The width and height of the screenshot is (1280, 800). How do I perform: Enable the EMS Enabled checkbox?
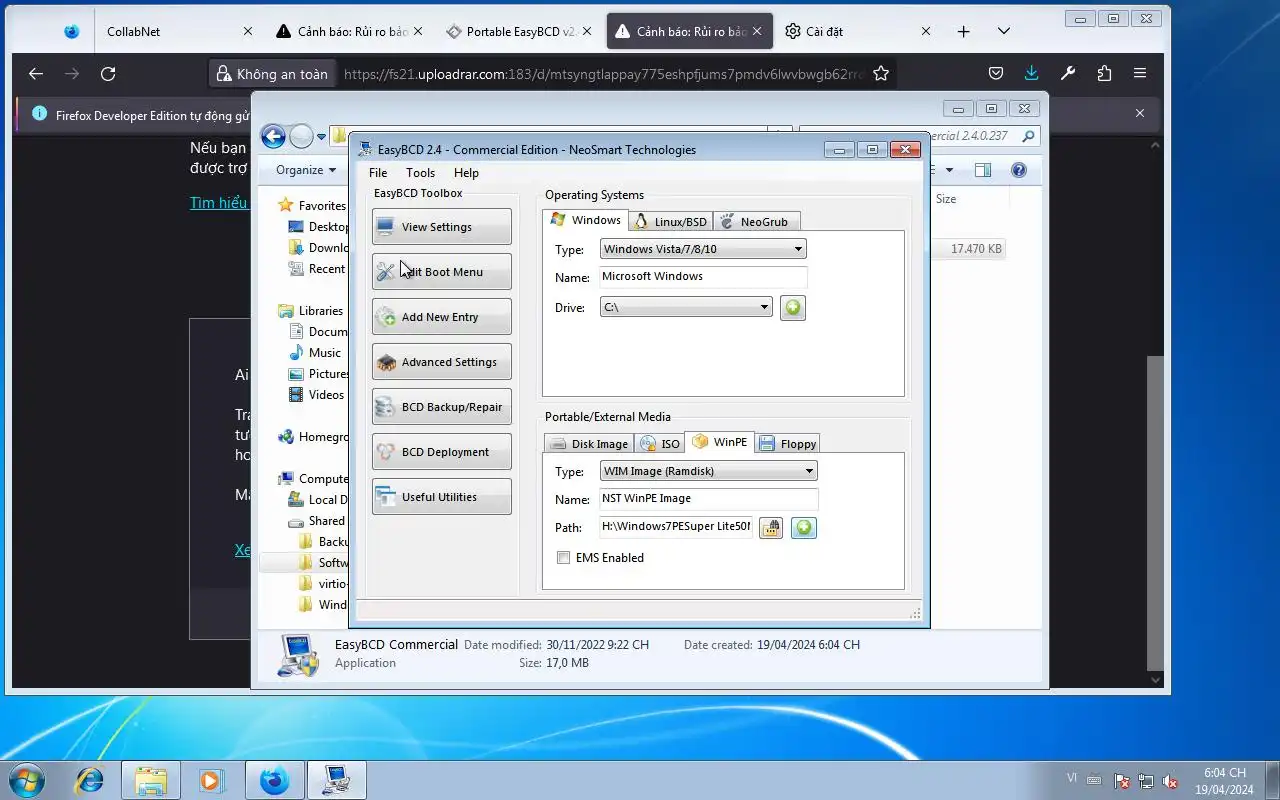coord(564,558)
